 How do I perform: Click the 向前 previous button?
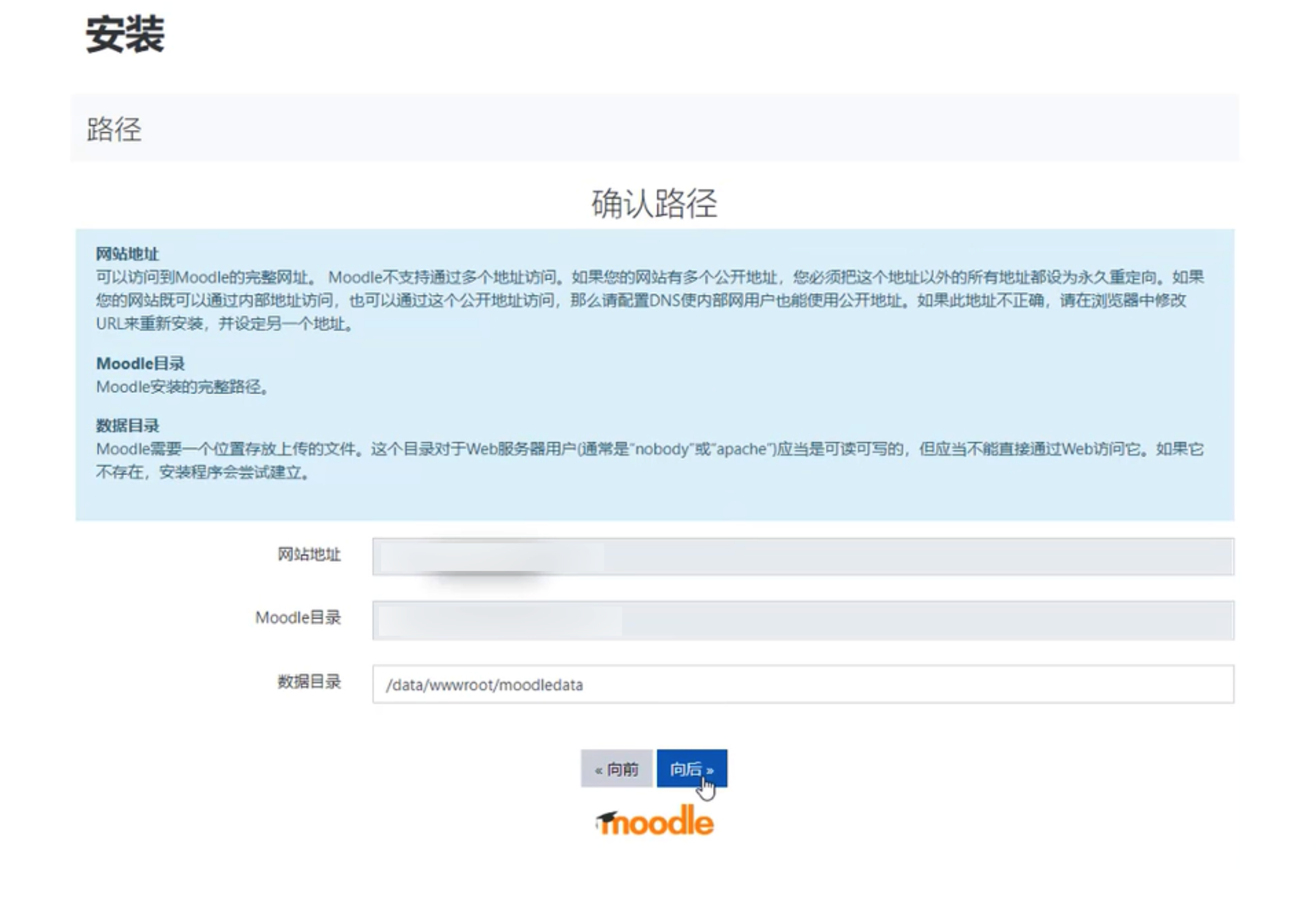click(x=616, y=768)
